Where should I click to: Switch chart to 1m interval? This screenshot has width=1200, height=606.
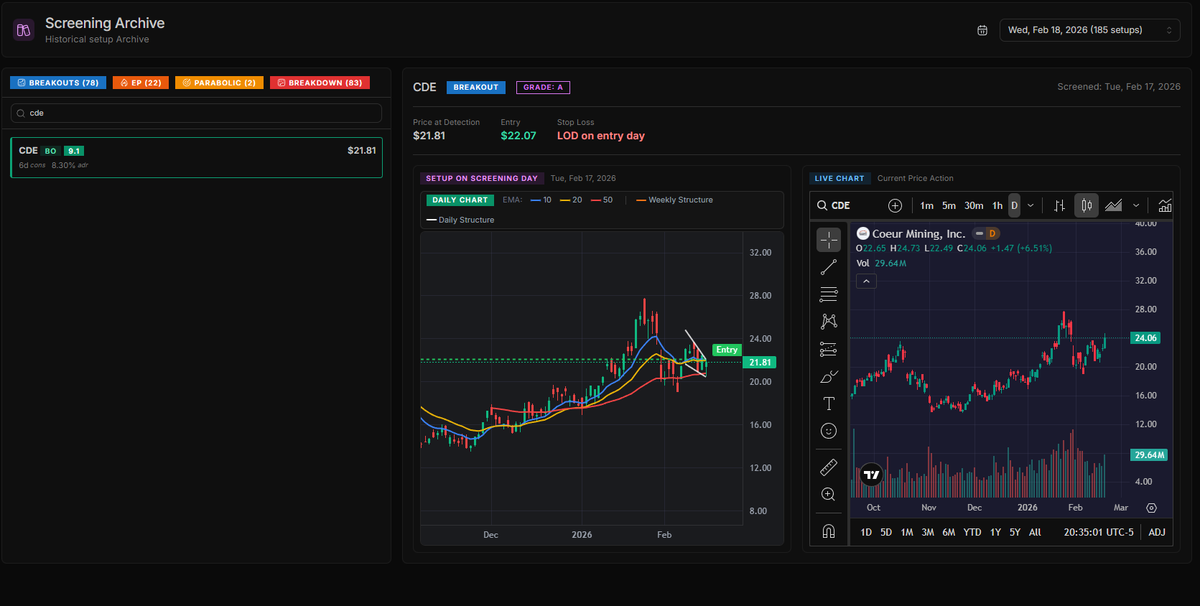point(927,205)
